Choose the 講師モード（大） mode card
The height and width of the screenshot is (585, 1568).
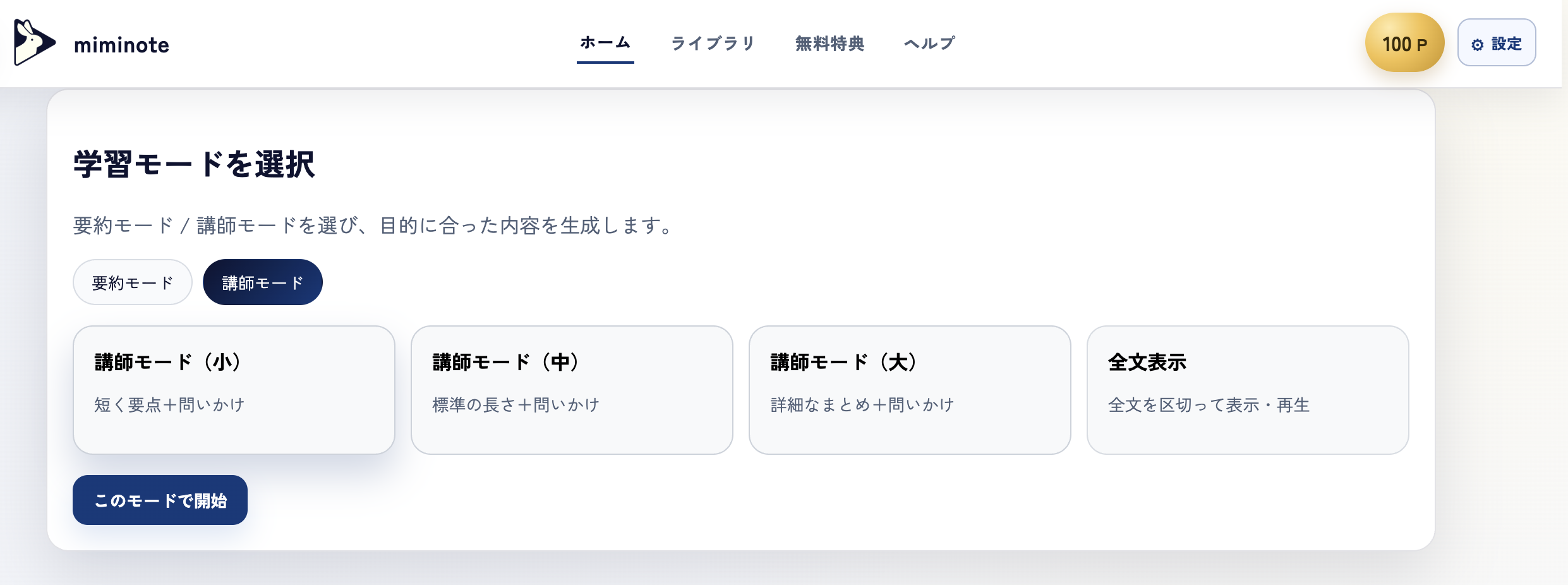pyautogui.click(x=910, y=390)
